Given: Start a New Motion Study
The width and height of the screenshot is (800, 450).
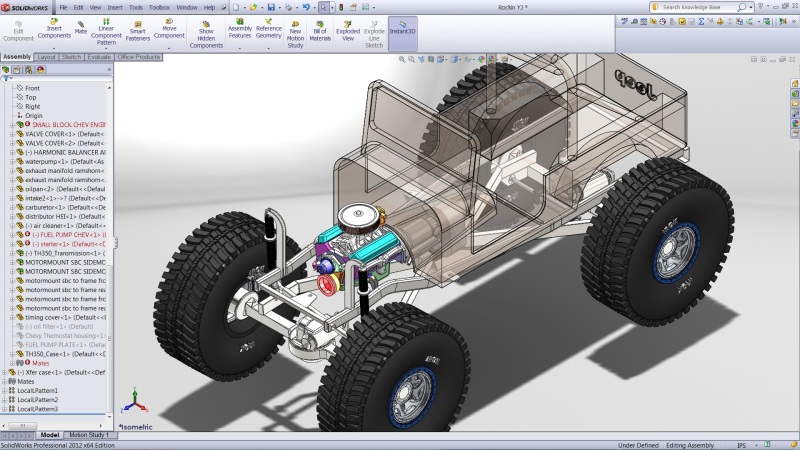Looking at the screenshot, I should (x=295, y=35).
